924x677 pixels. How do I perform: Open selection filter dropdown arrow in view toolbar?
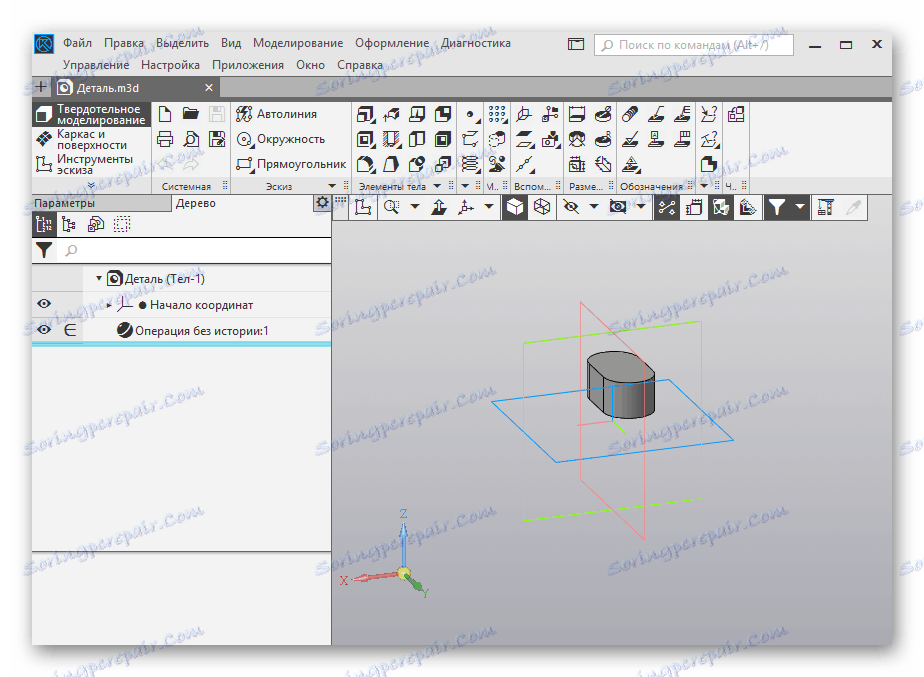point(800,207)
